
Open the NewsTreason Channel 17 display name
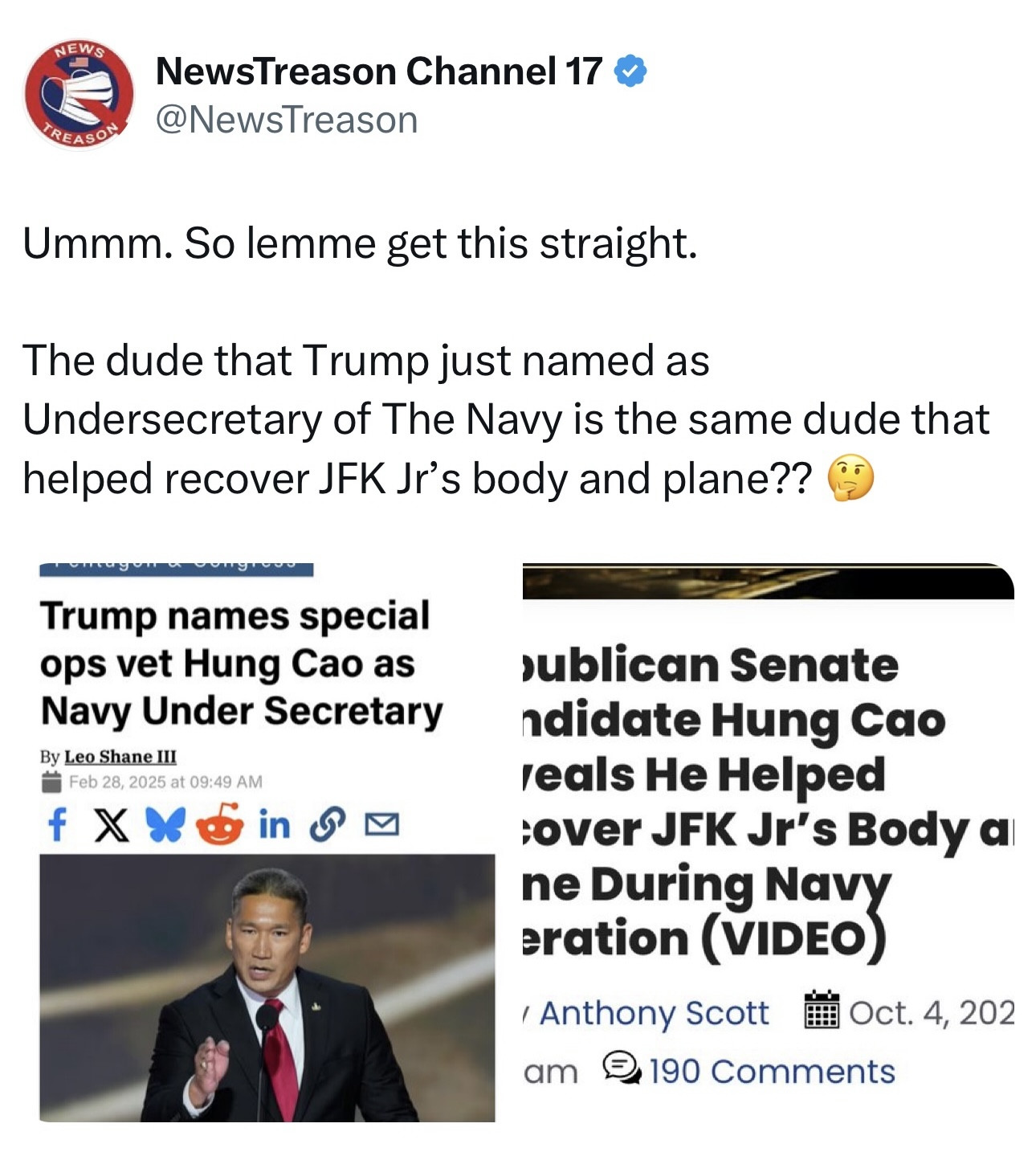(378, 71)
